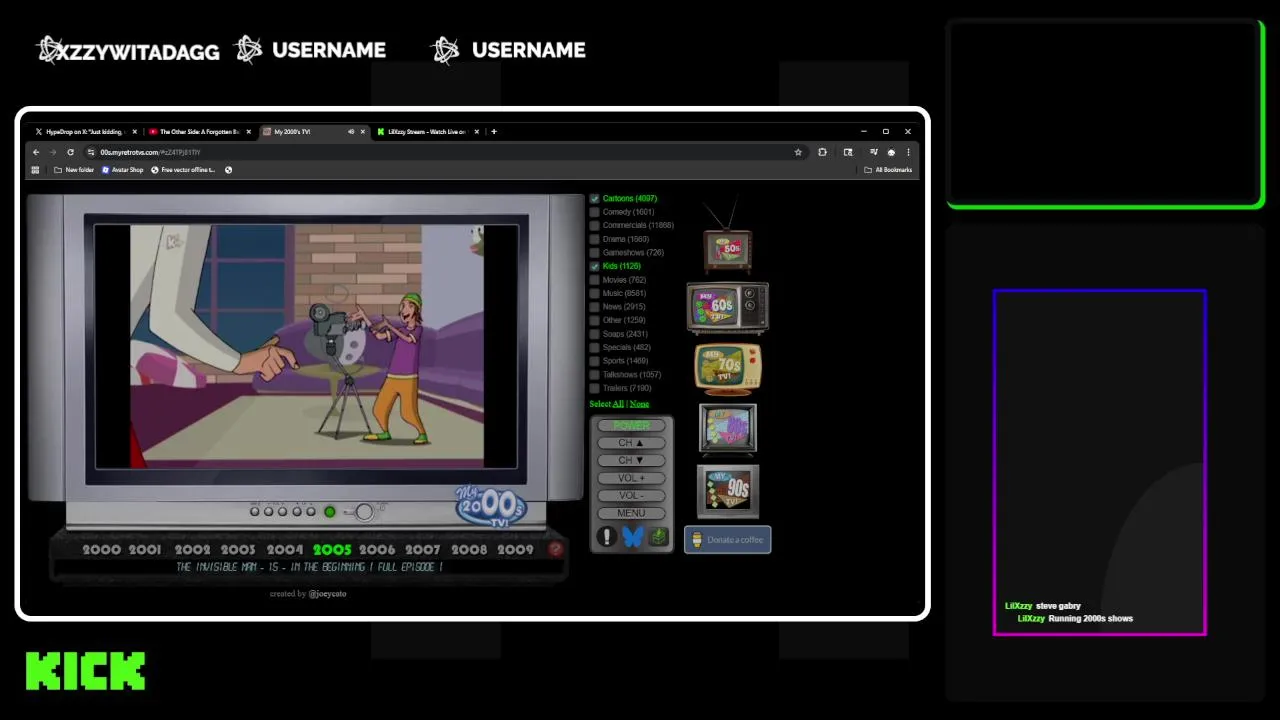This screenshot has height=720, width=1280.
Task: Switch to the LilXzzy Stream tab
Action: pos(427,131)
